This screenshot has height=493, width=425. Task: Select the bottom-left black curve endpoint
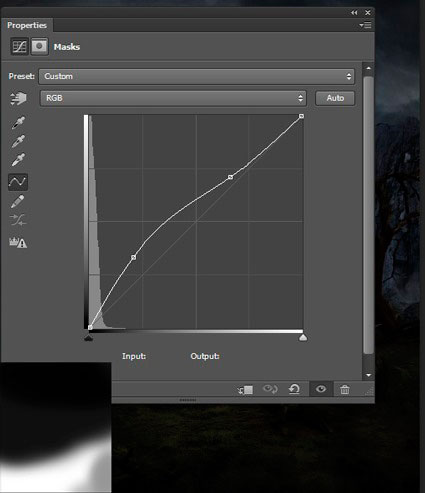(90, 328)
